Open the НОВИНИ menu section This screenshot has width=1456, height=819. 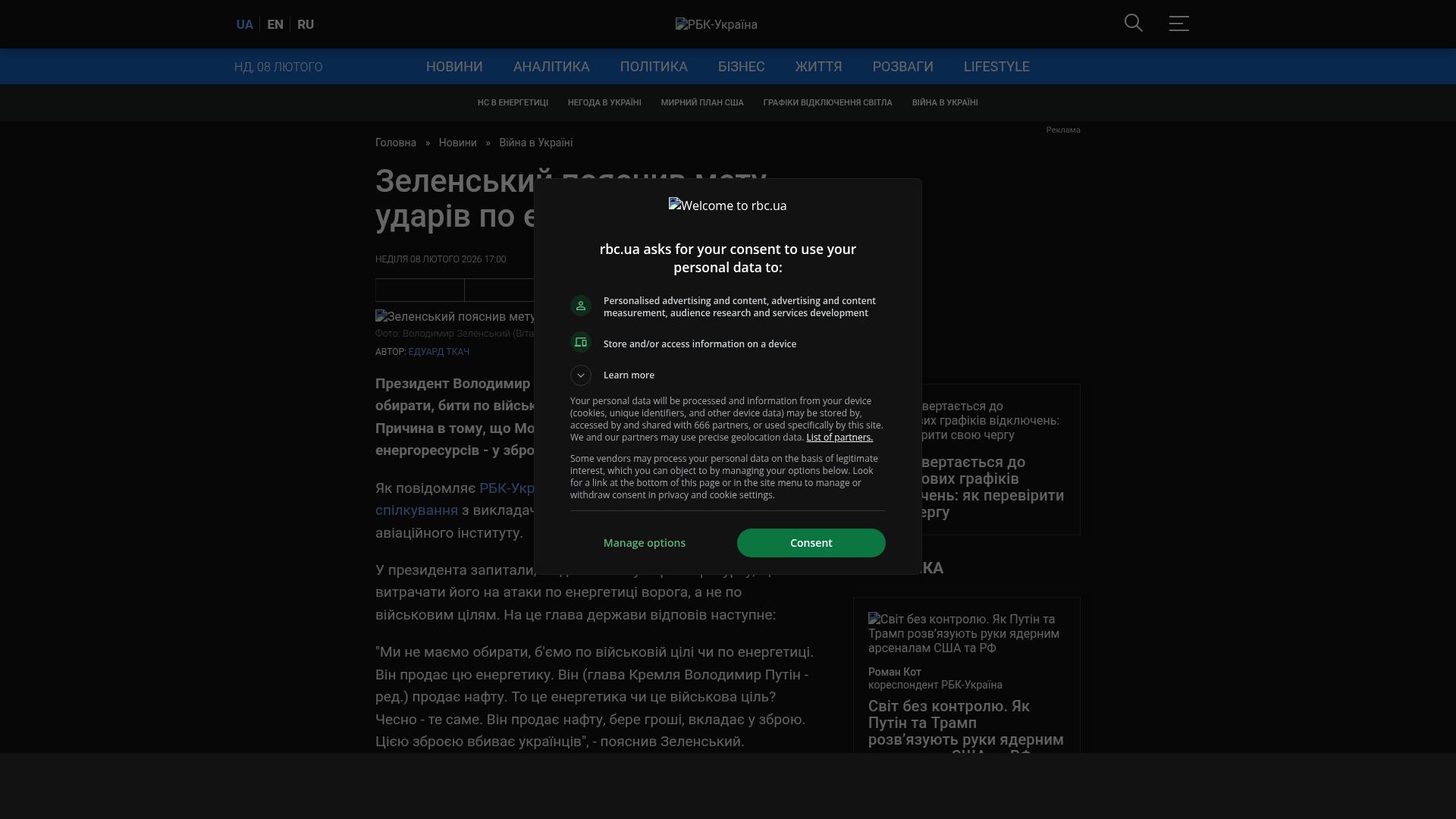[453, 67]
